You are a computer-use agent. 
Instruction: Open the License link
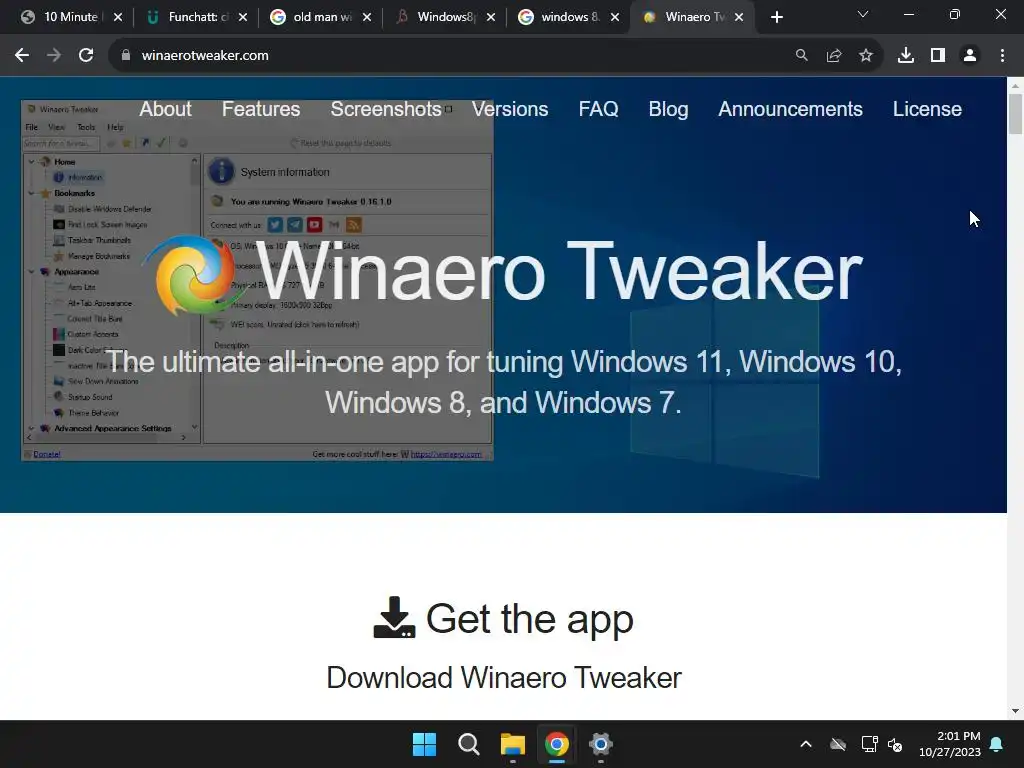(x=927, y=109)
